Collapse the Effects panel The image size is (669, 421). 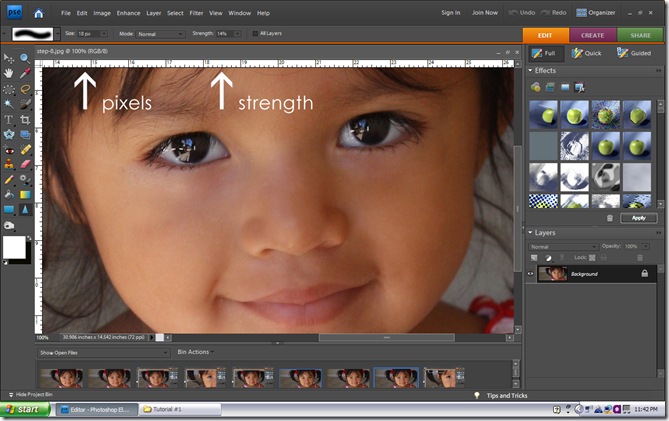(531, 71)
